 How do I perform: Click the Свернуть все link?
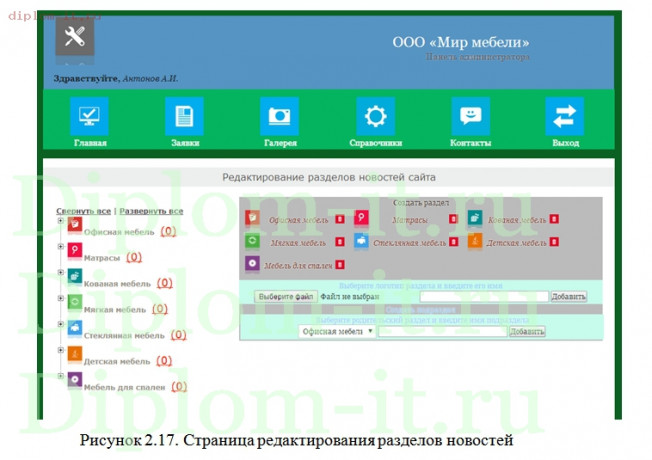coord(84,211)
